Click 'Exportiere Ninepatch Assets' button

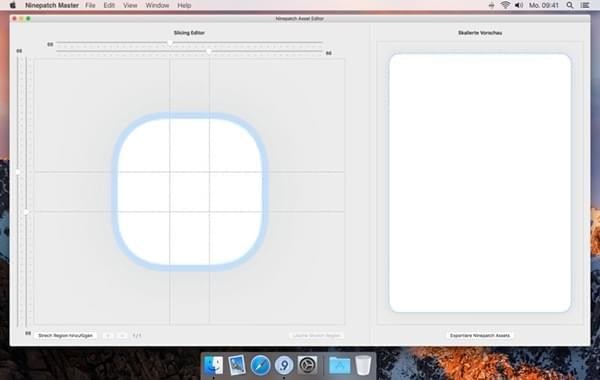click(480, 336)
